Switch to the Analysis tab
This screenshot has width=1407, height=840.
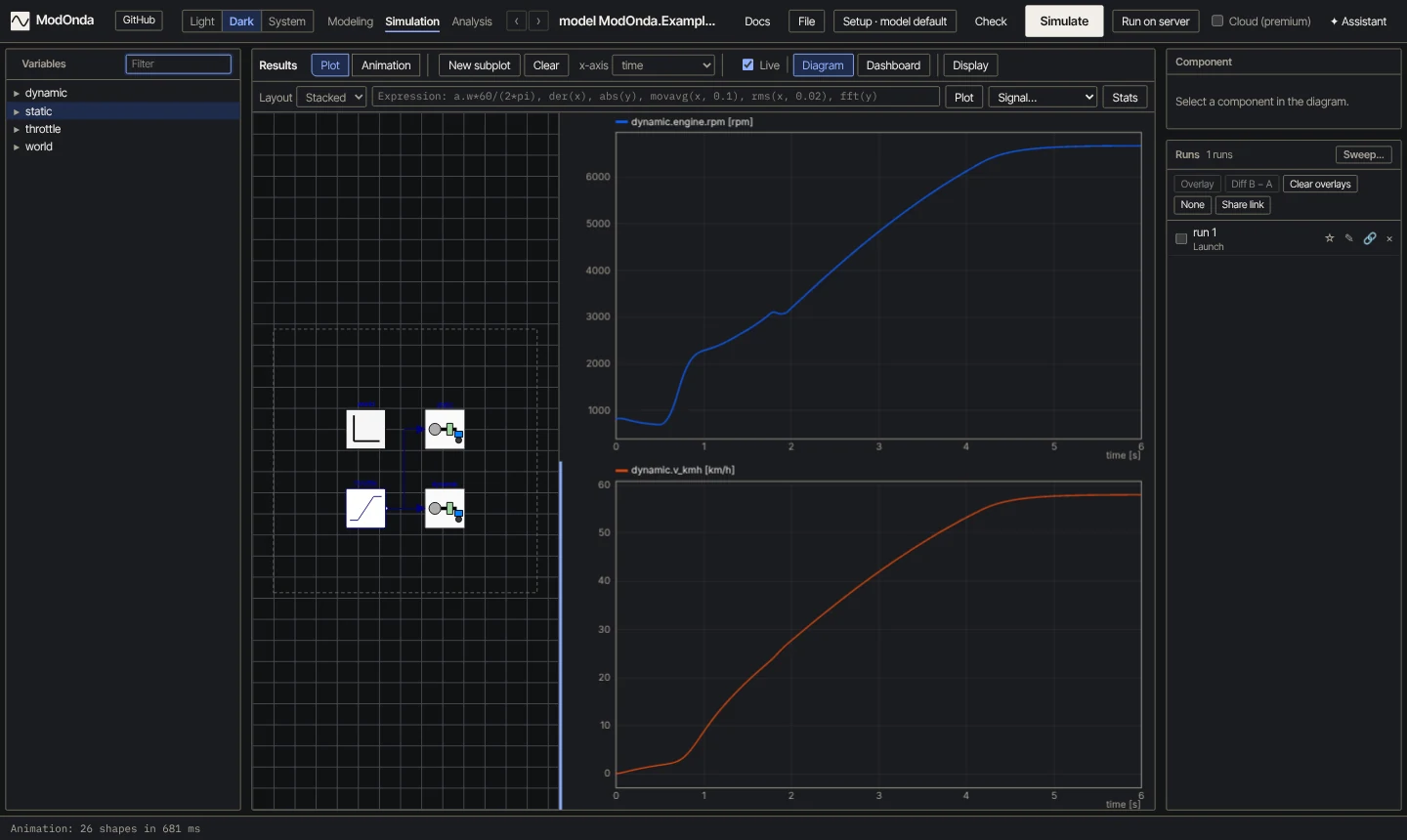click(472, 21)
